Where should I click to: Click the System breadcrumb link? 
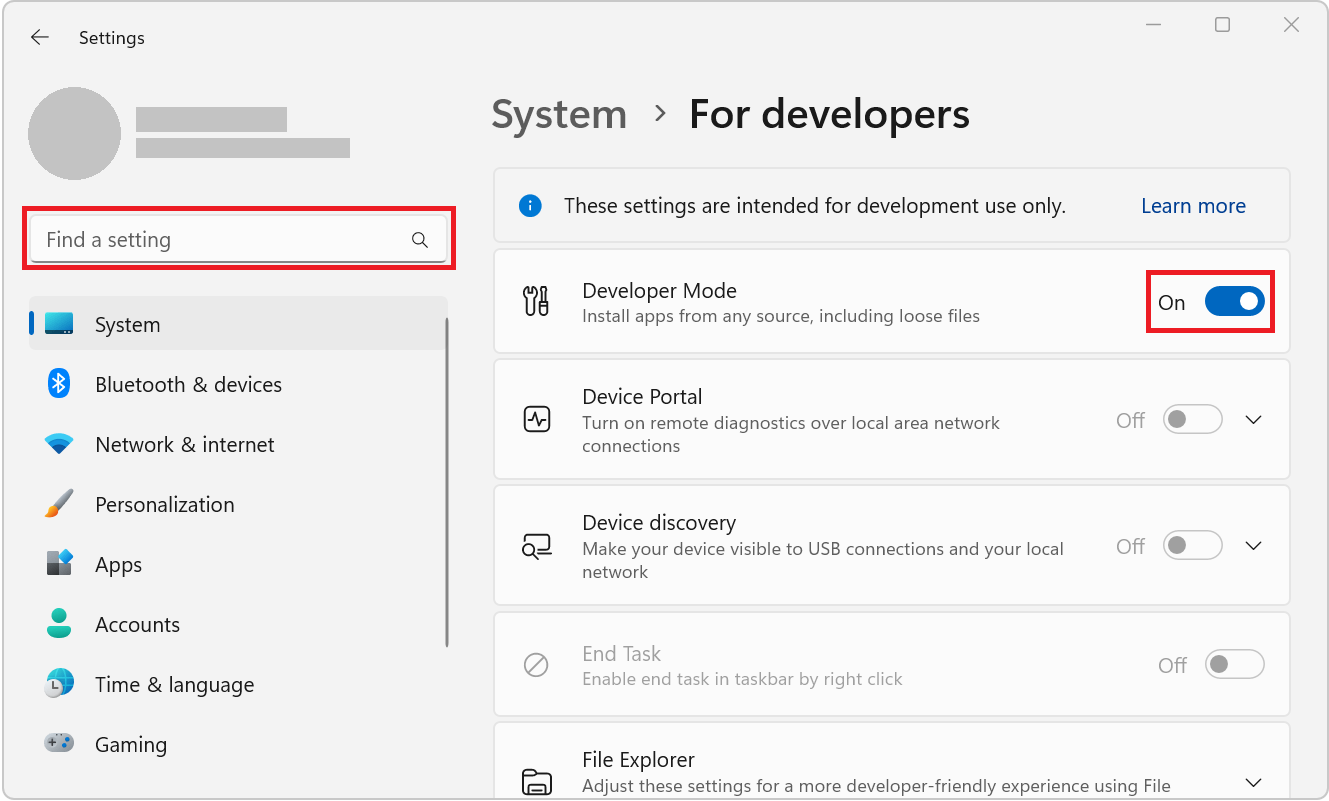click(558, 114)
